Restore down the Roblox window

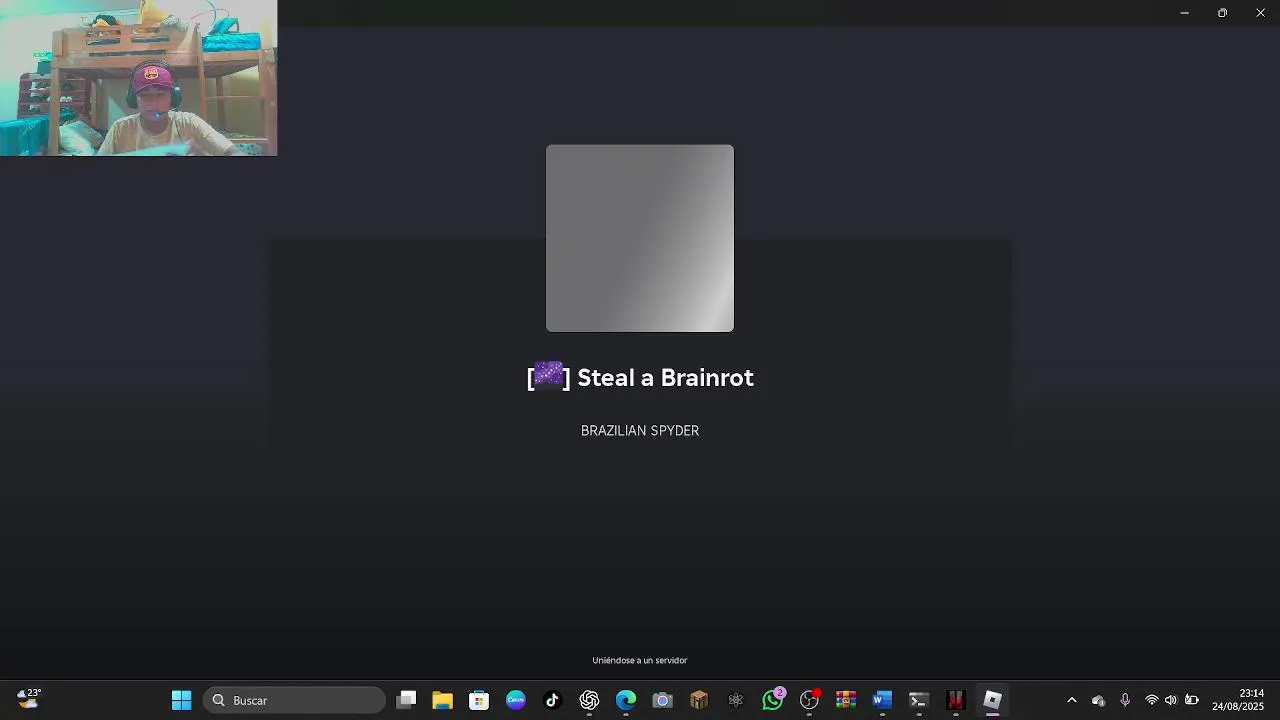click(1222, 13)
